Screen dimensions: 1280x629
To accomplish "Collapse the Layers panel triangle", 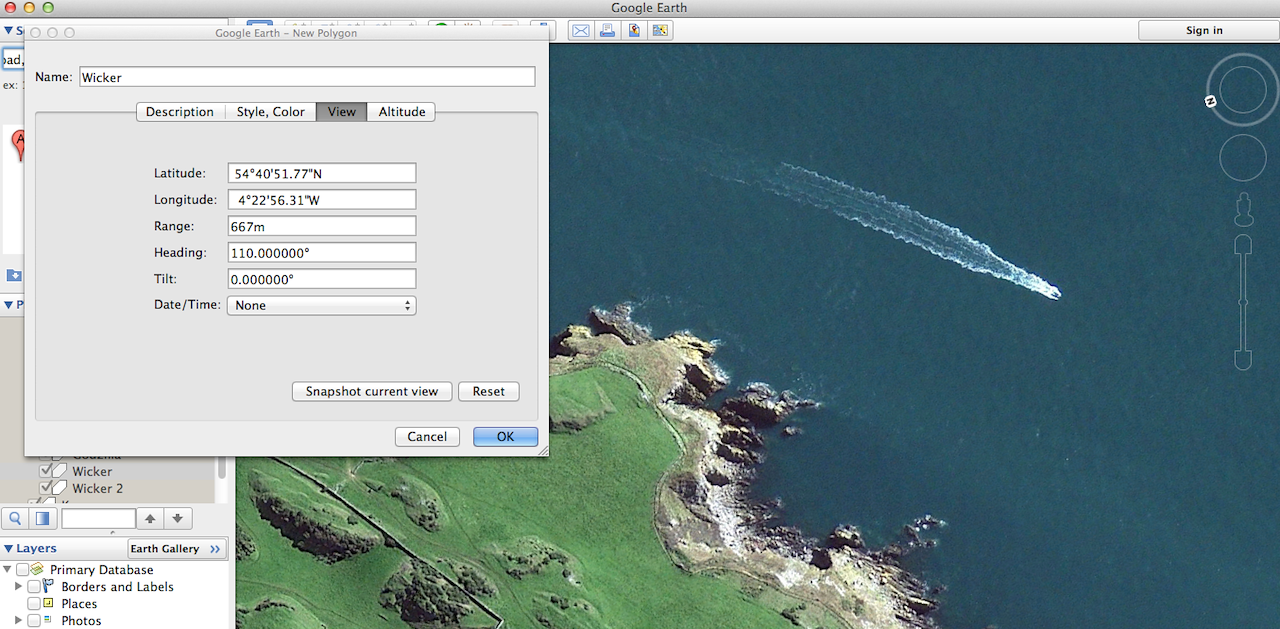I will point(8,548).
